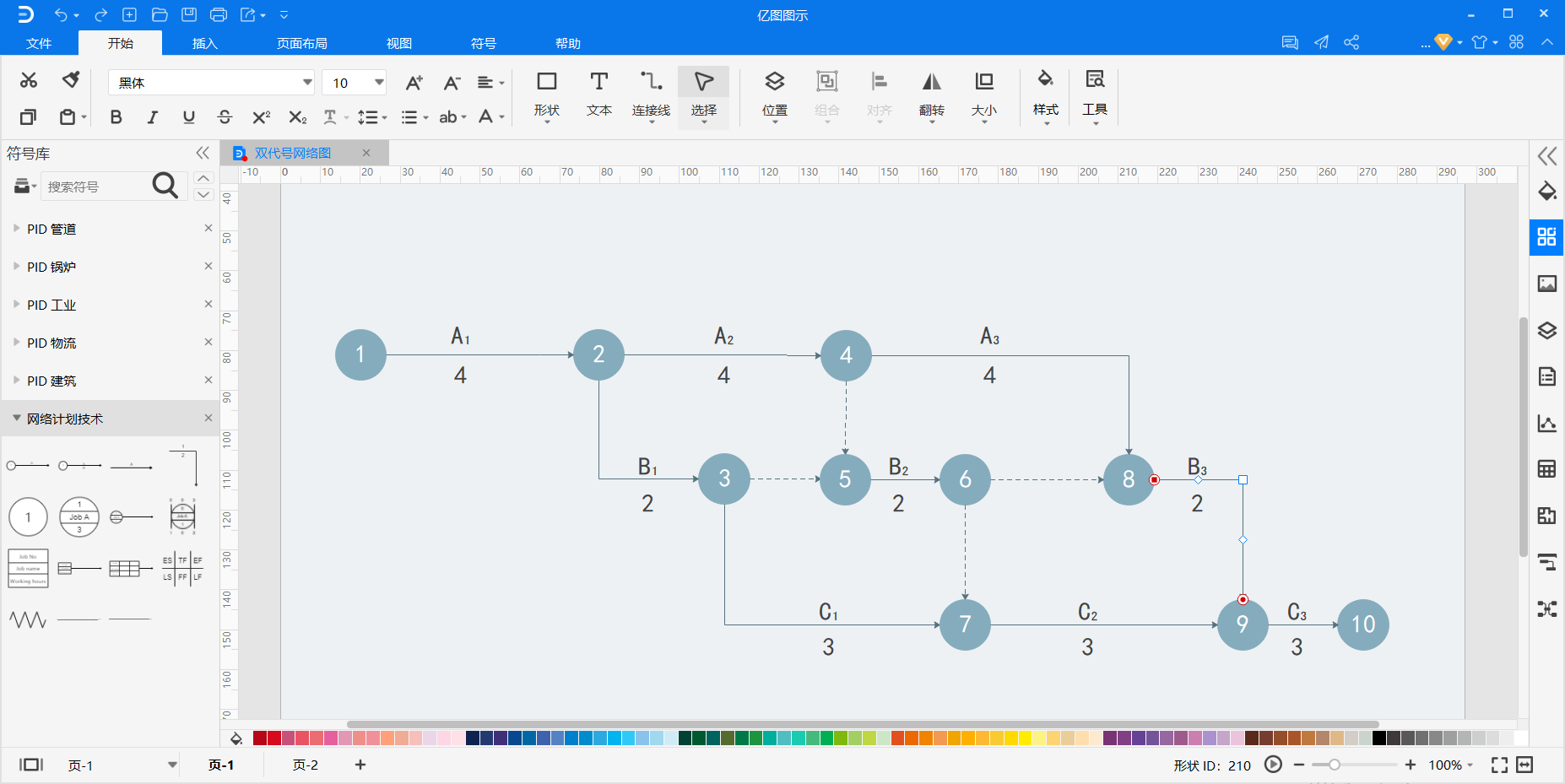Click the Share icon top right
This screenshot has width=1565, height=784.
click(x=1351, y=42)
